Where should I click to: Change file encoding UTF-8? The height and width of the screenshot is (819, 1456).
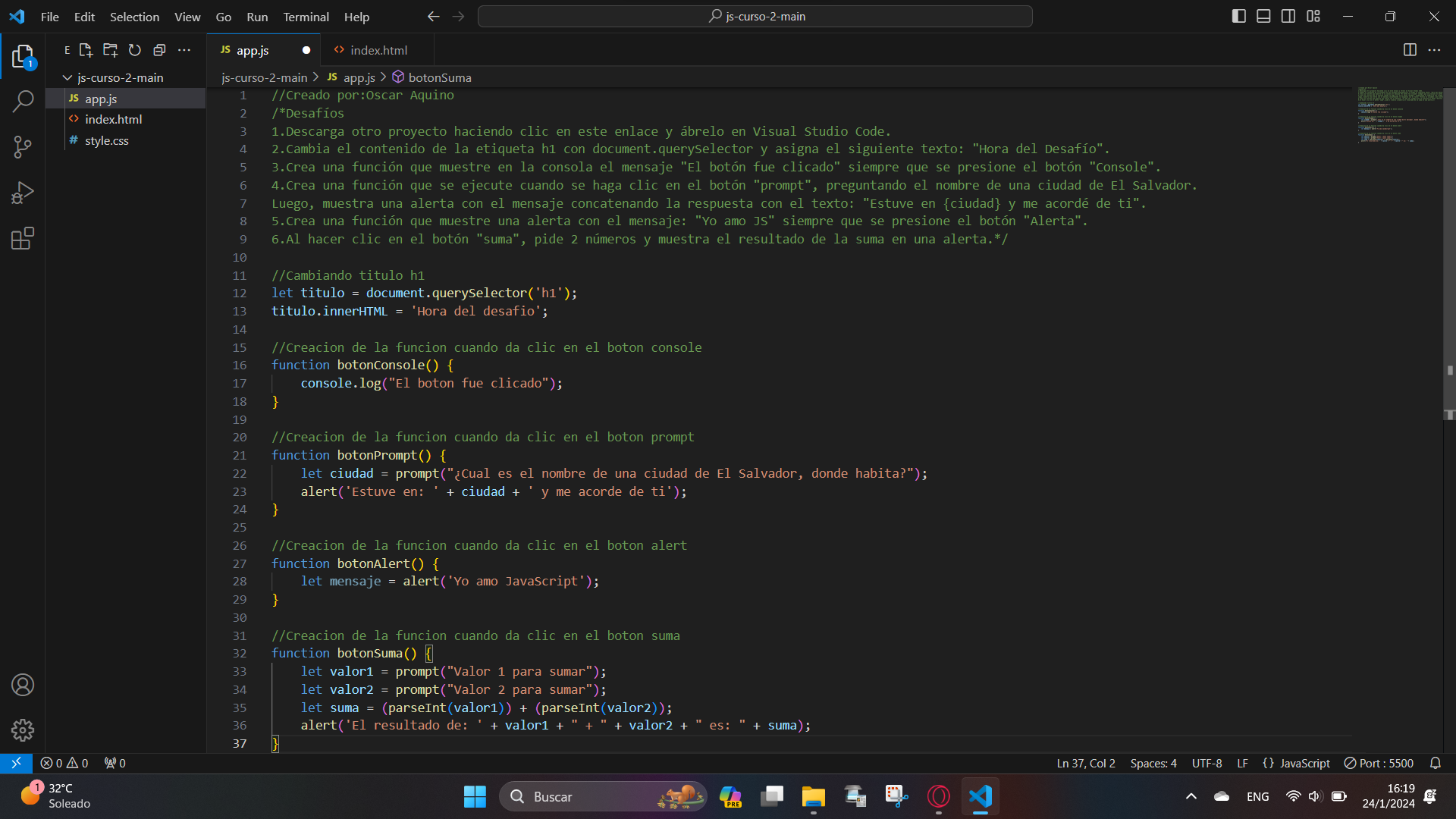(1207, 763)
